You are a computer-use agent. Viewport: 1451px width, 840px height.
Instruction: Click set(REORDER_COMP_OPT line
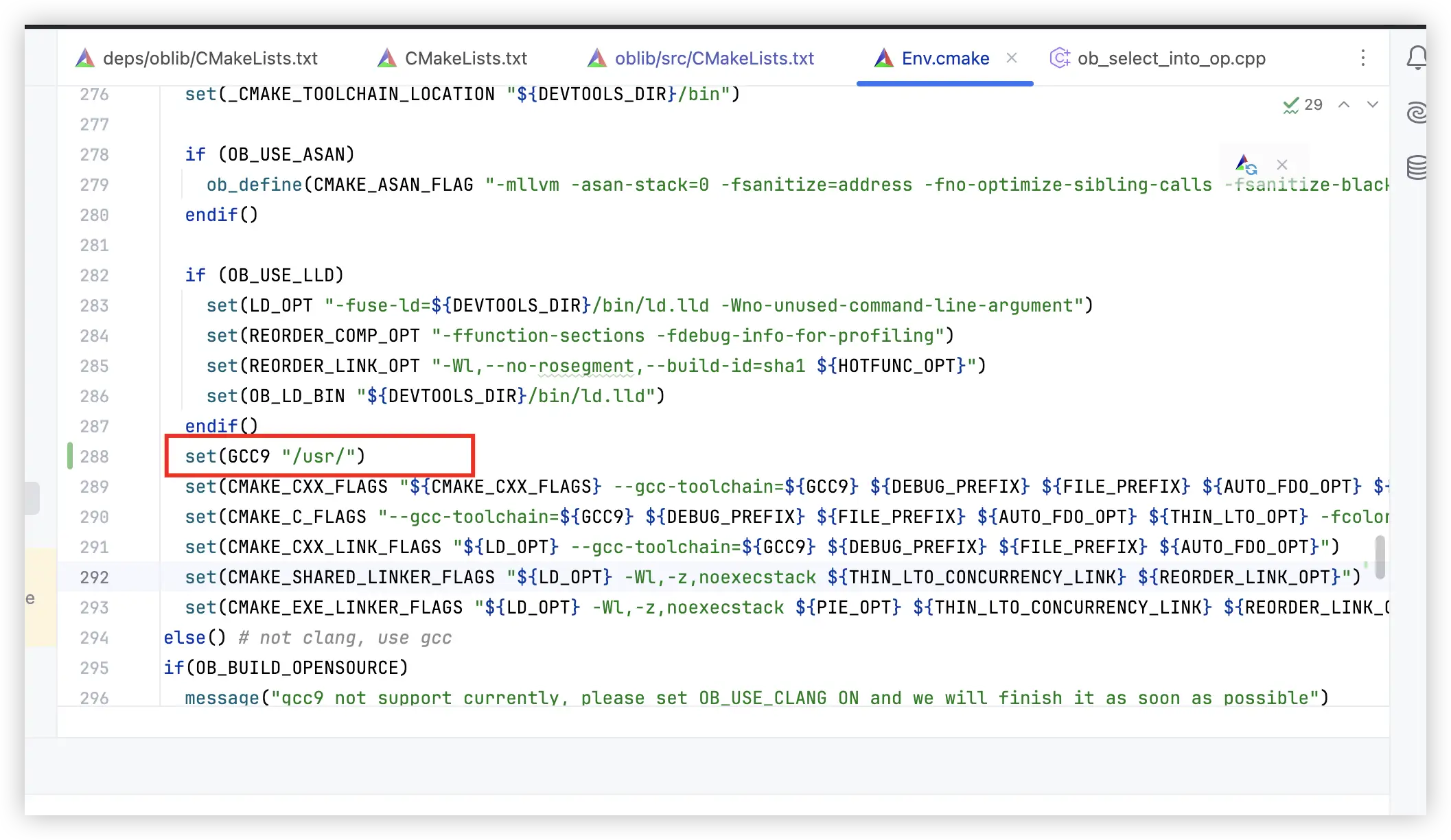point(580,336)
